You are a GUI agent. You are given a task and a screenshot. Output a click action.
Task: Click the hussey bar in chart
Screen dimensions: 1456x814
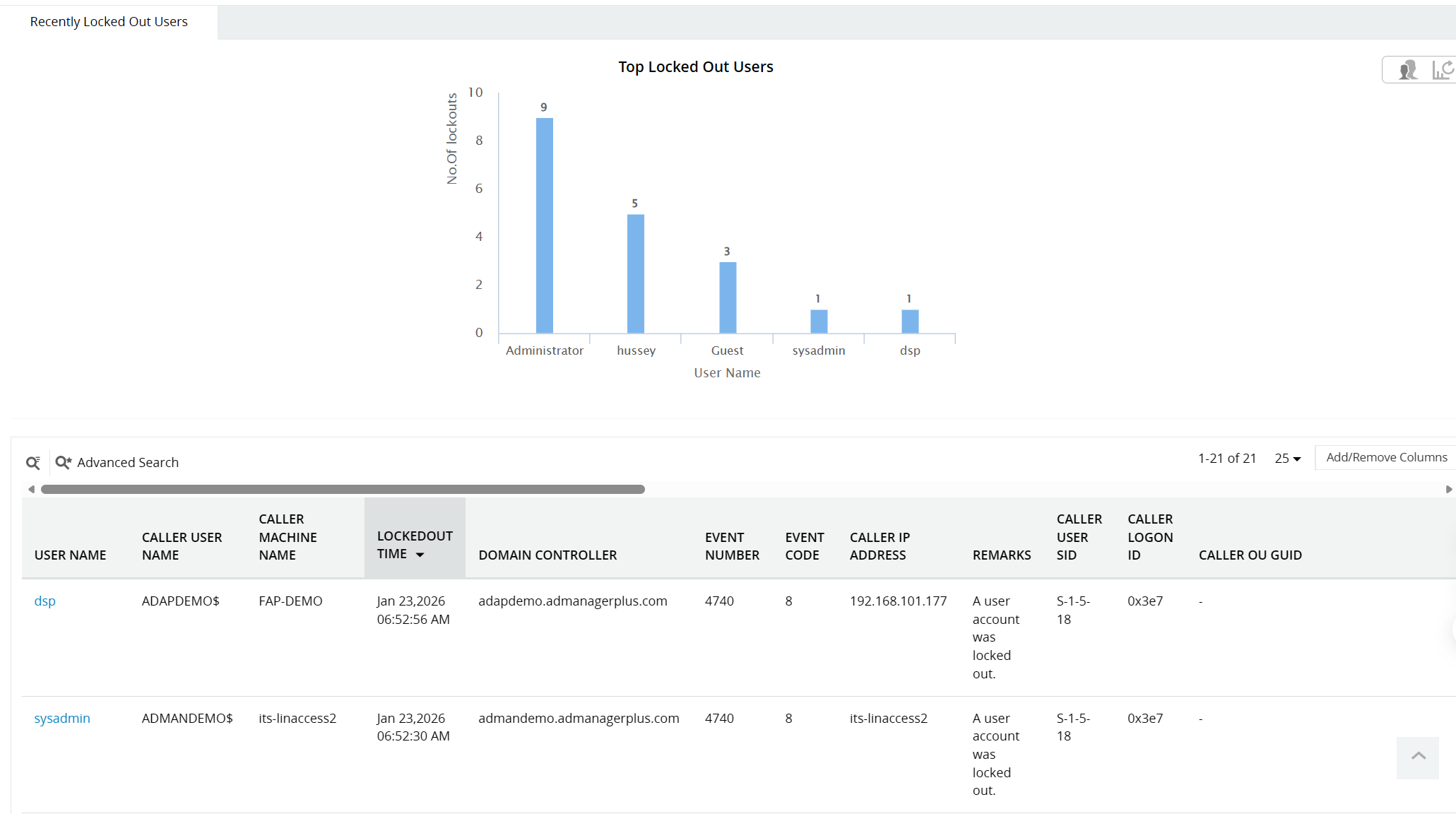pos(635,274)
